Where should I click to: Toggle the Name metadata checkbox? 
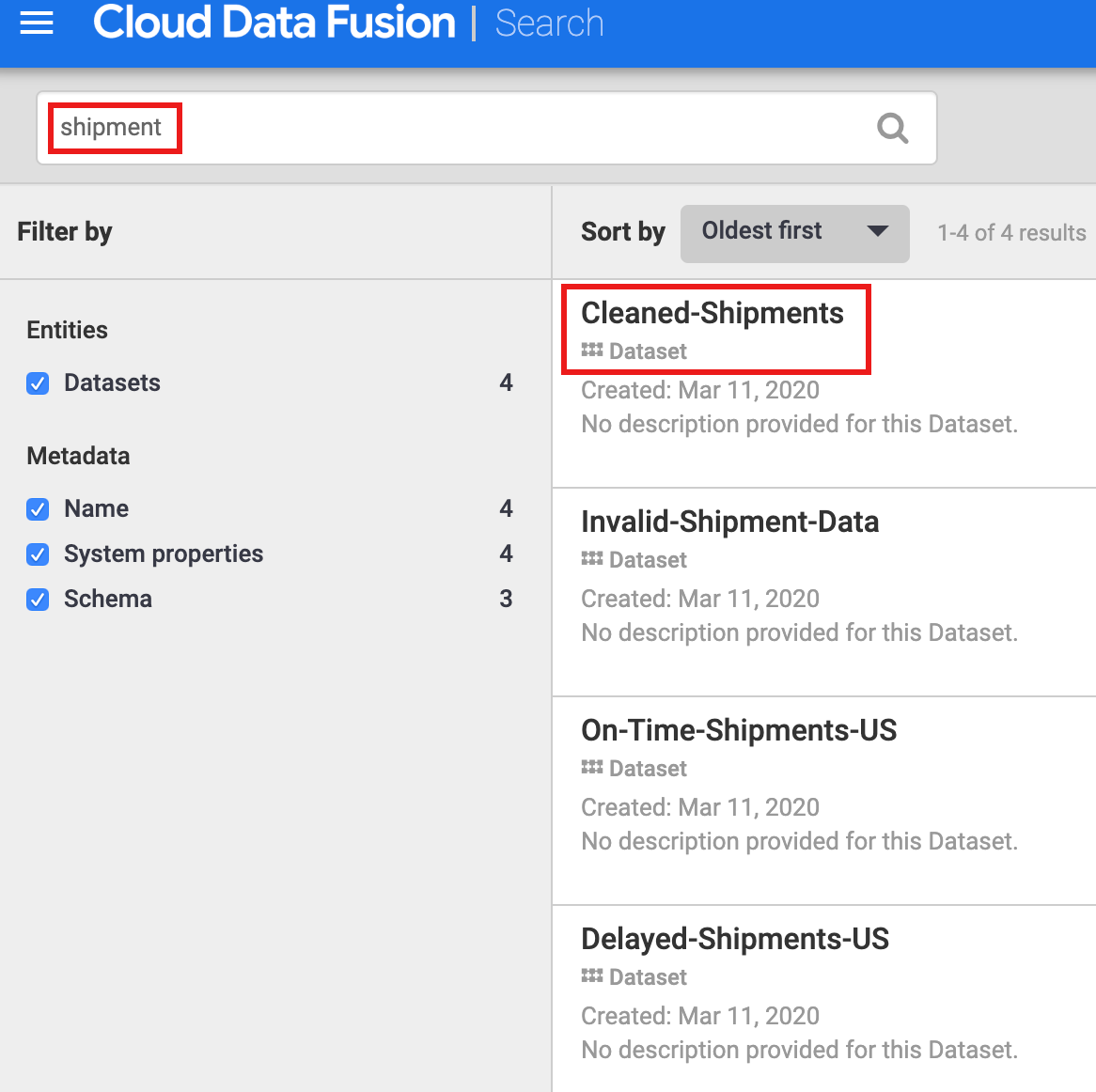pos(38,509)
